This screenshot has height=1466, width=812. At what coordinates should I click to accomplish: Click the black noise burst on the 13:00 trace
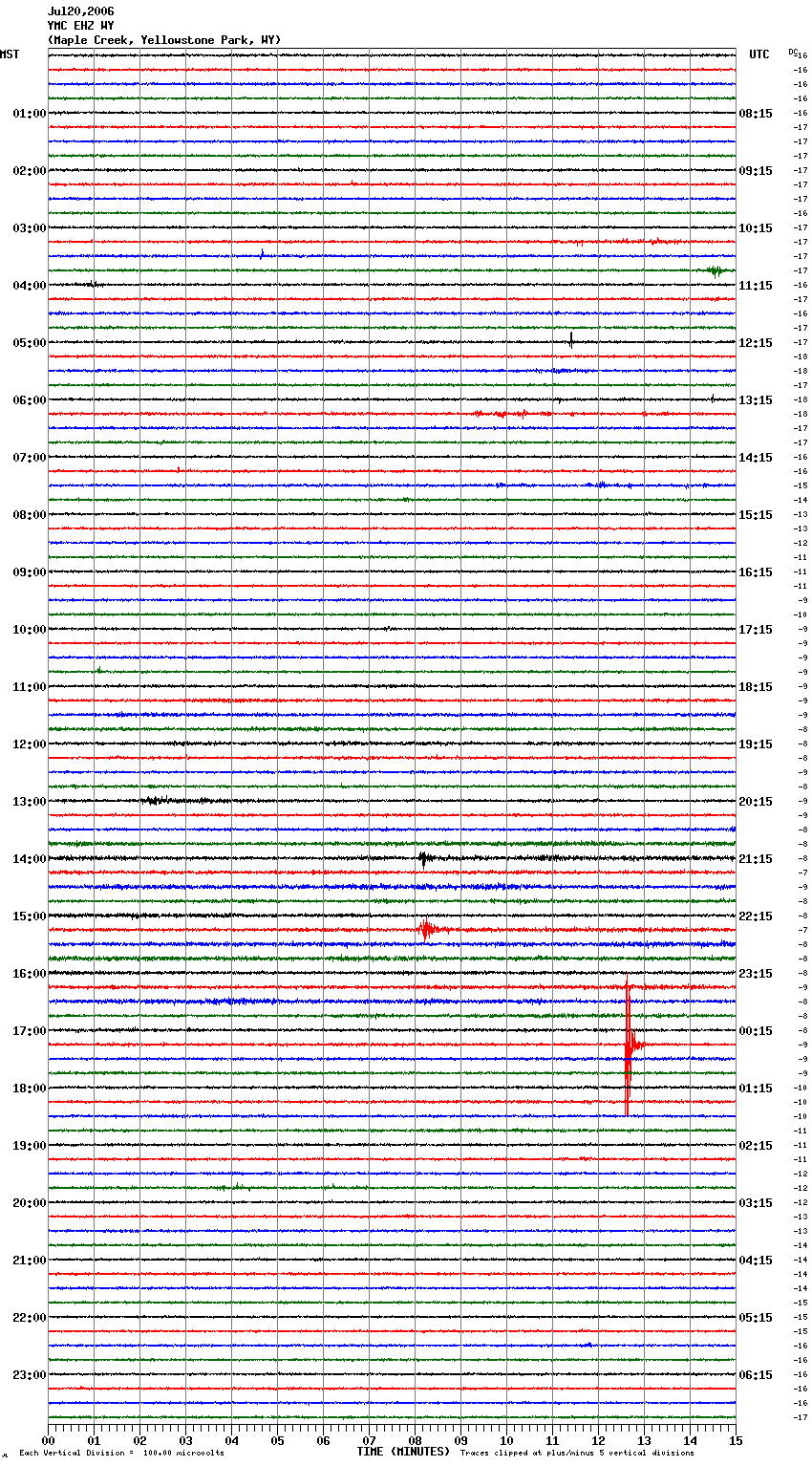158,801
